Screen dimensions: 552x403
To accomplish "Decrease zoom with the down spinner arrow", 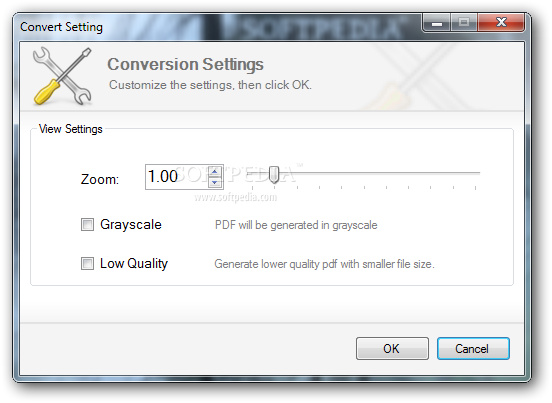I will point(214,183).
